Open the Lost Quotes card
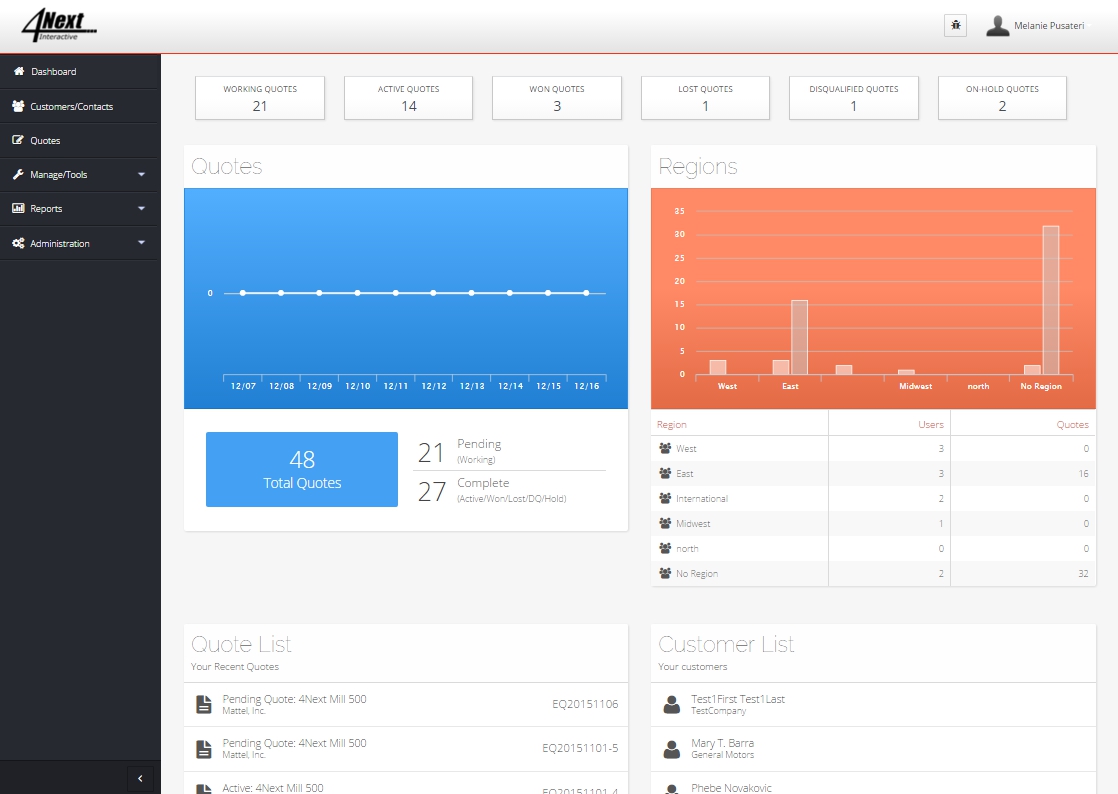Screen dimensions: 1118x794 705,98
